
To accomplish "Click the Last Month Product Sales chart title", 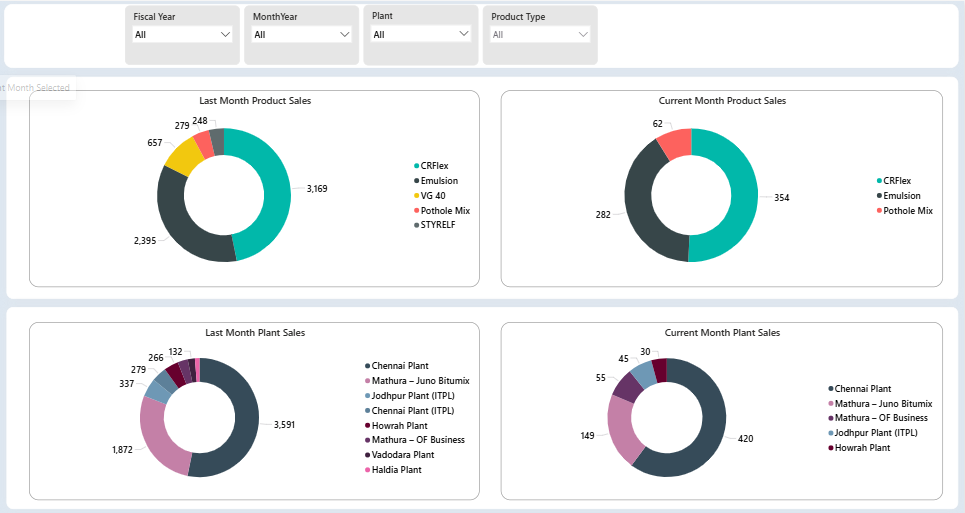I will tap(255, 101).
